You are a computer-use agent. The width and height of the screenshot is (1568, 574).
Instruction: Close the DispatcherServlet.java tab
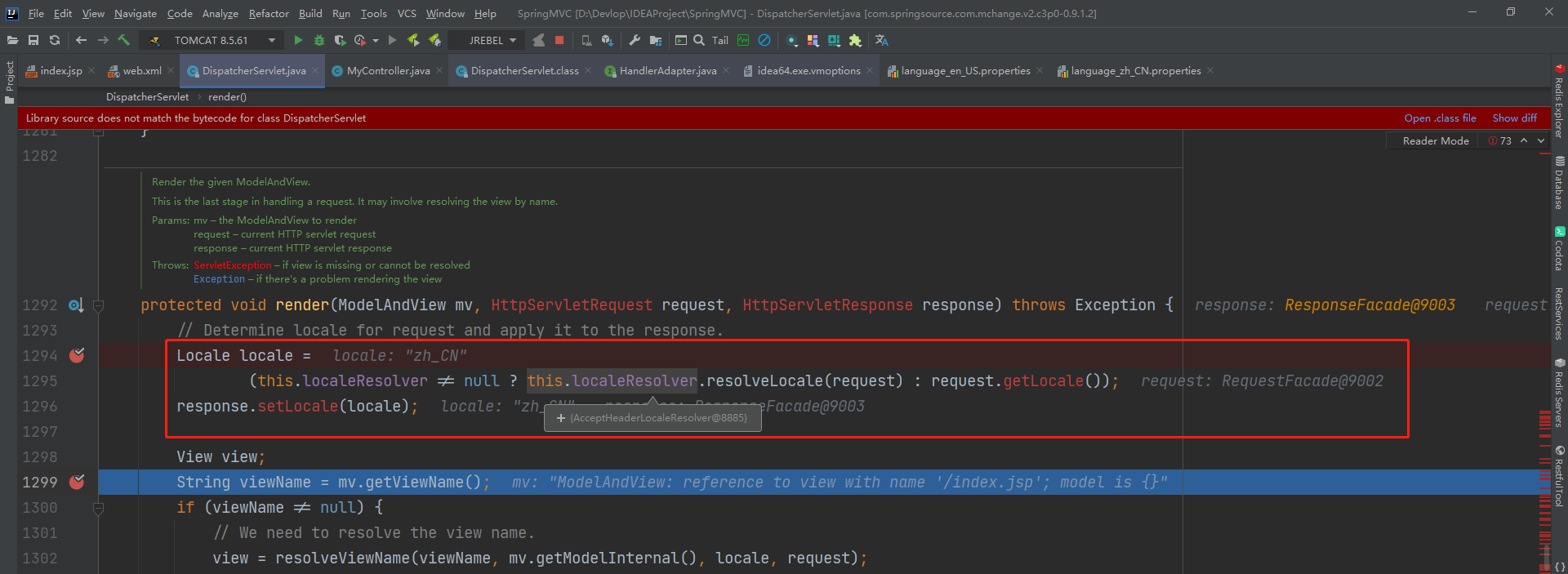tap(314, 71)
